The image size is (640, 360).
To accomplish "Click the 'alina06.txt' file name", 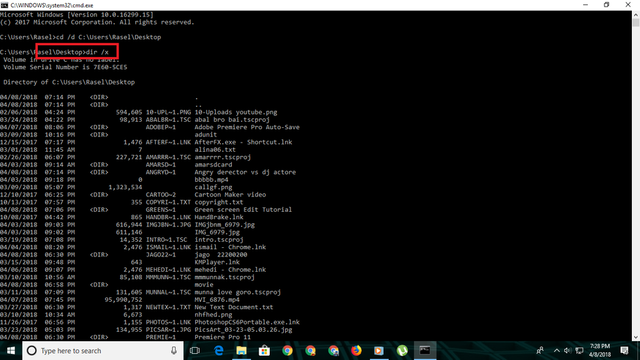I will 215,150.
